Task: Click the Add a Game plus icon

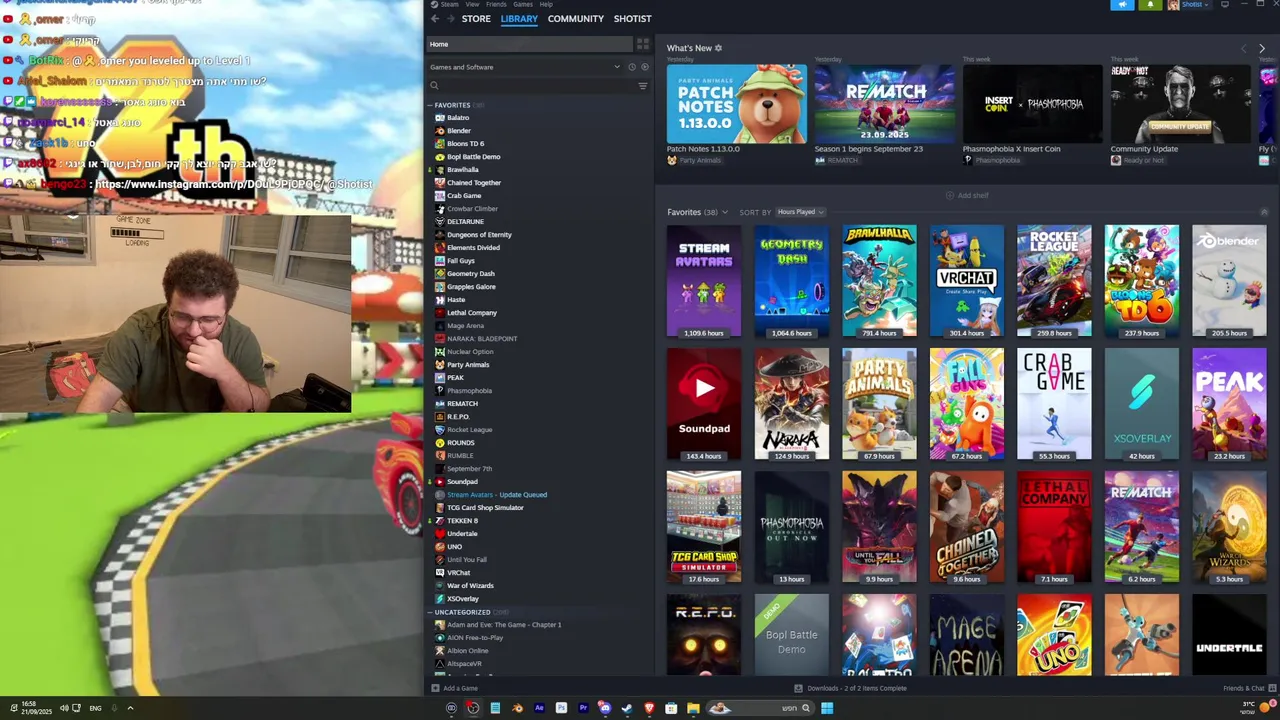Action: point(434,688)
